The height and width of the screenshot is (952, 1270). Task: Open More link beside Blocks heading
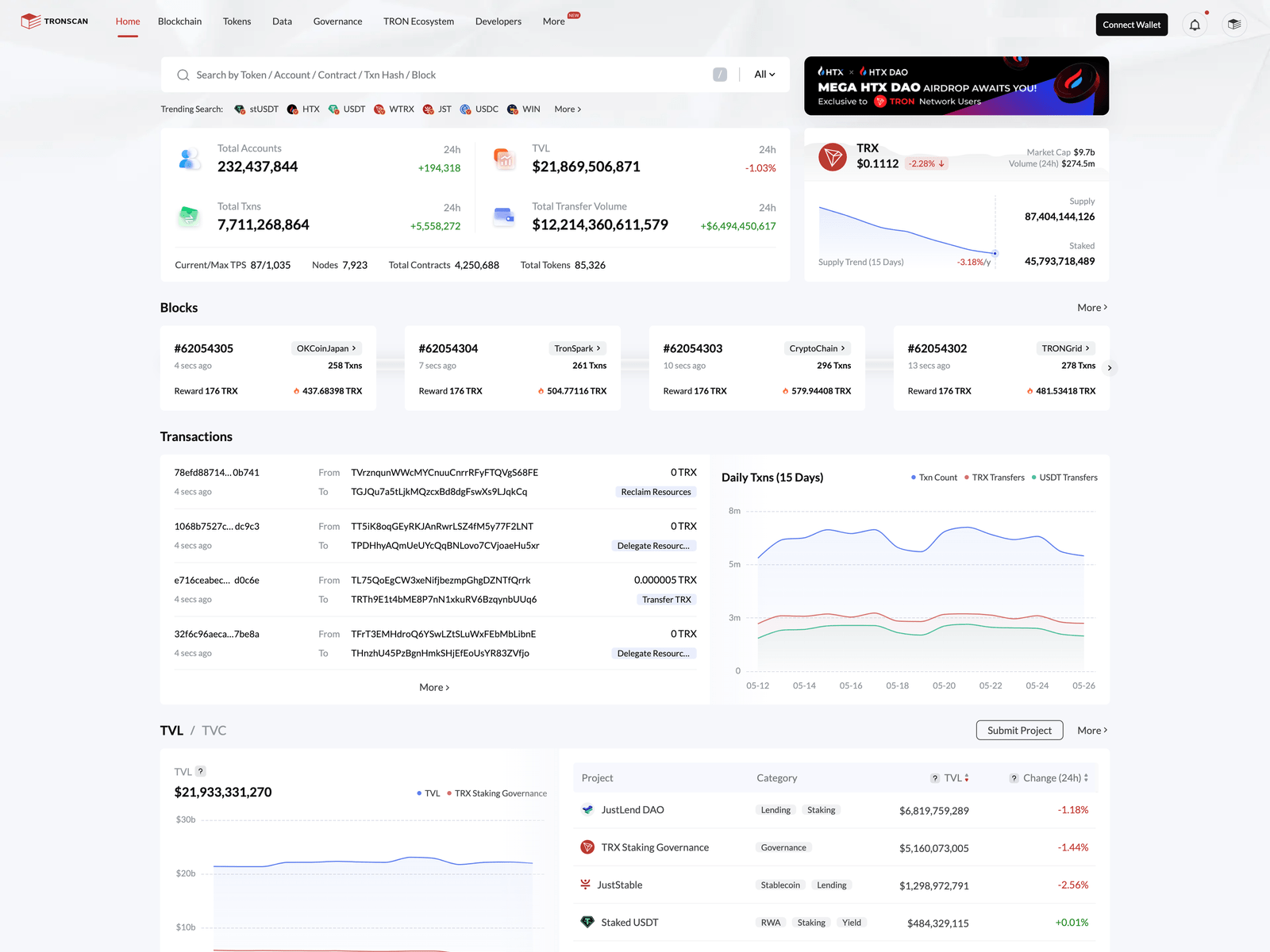click(x=1092, y=308)
